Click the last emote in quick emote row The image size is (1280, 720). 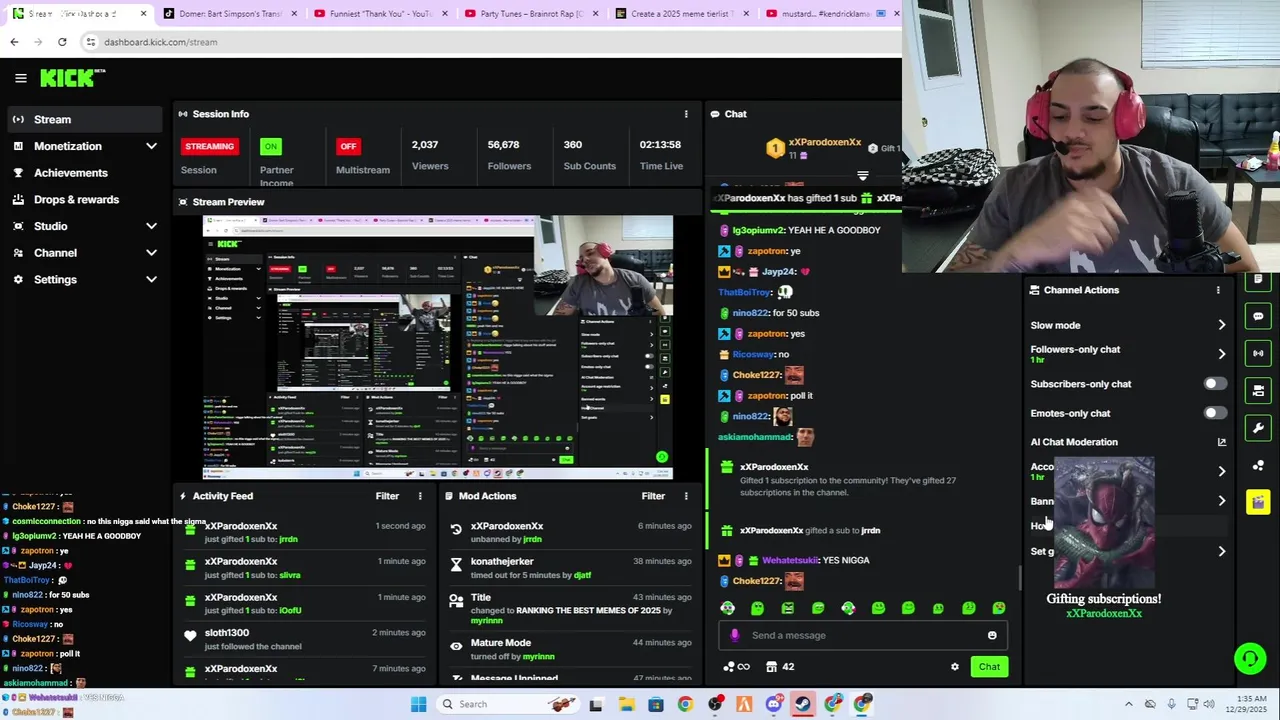(x=998, y=608)
